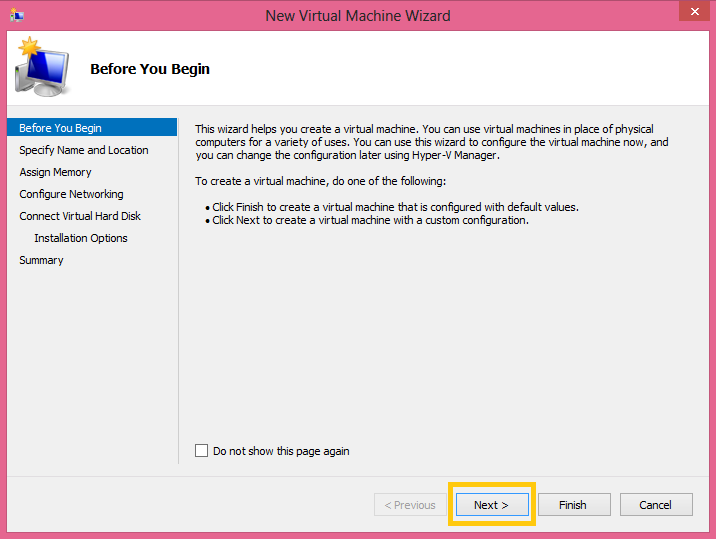Open the Assign Memory step
The width and height of the screenshot is (716, 539).
[x=55, y=172]
